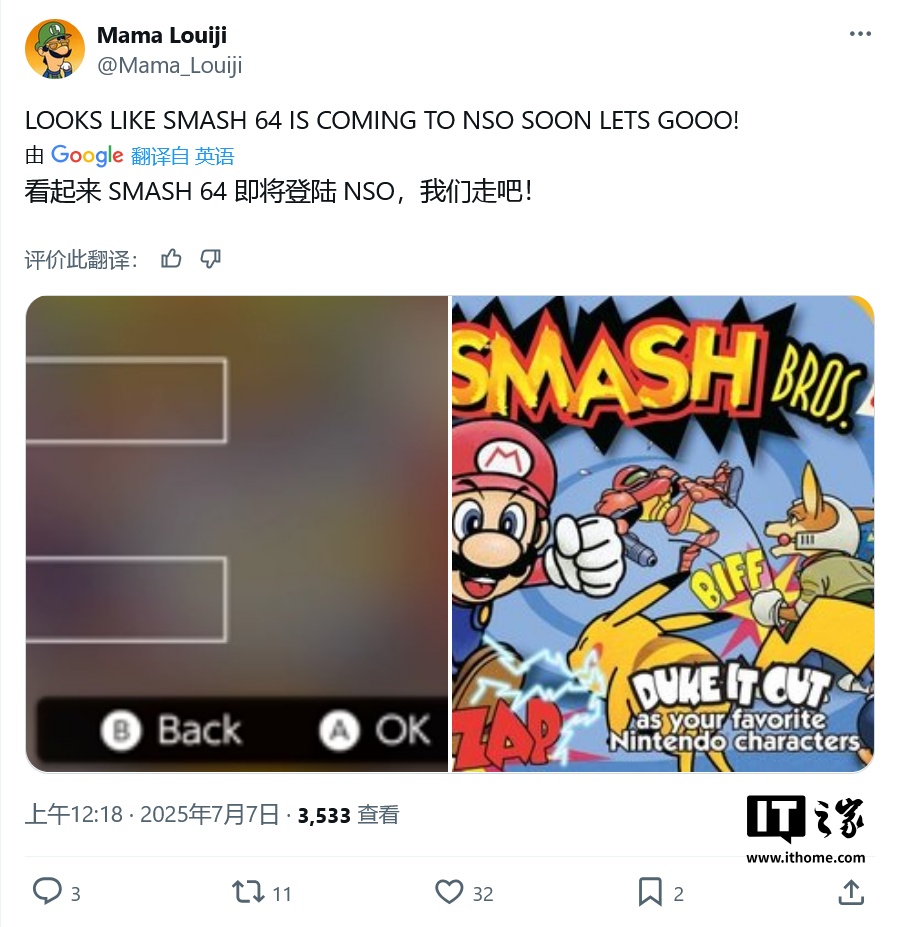Rate translation with thumbs down
This screenshot has height=927, width=898.
click(x=210, y=258)
